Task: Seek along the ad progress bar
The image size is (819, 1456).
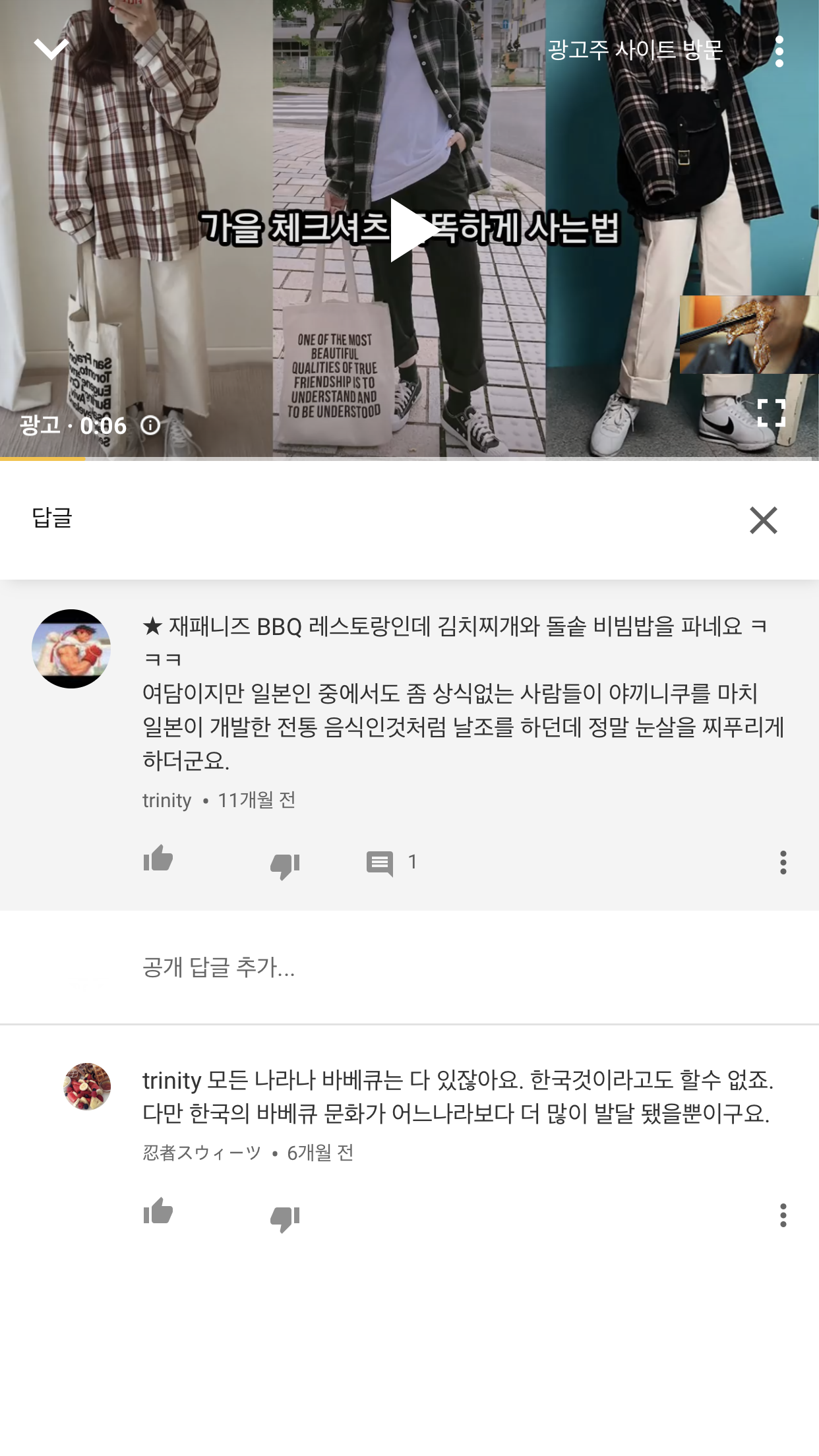Action: pyautogui.click(x=409, y=458)
